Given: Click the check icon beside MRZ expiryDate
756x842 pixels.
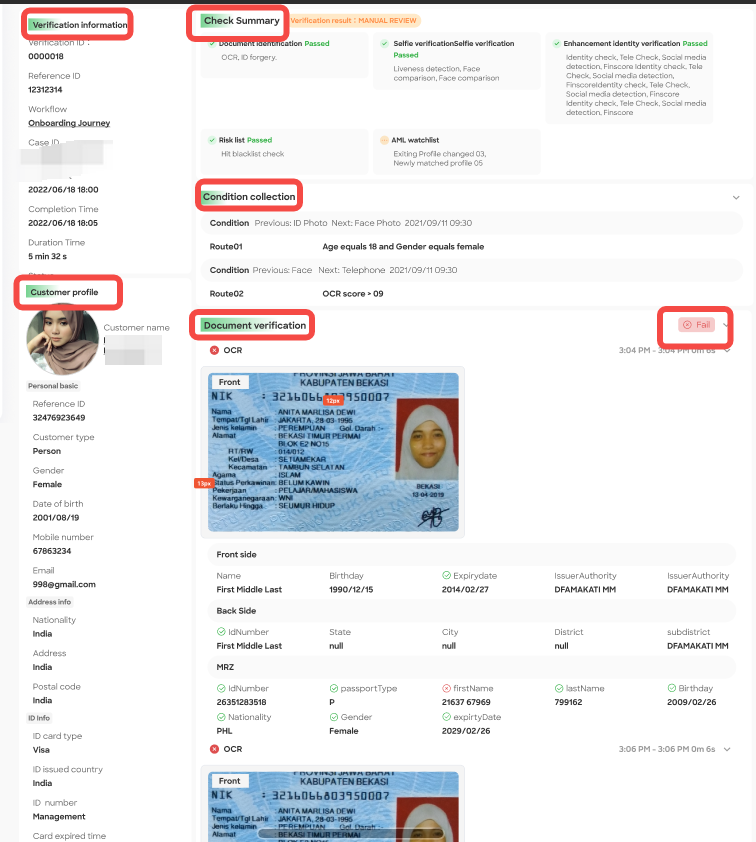Looking at the screenshot, I should [x=446, y=717].
